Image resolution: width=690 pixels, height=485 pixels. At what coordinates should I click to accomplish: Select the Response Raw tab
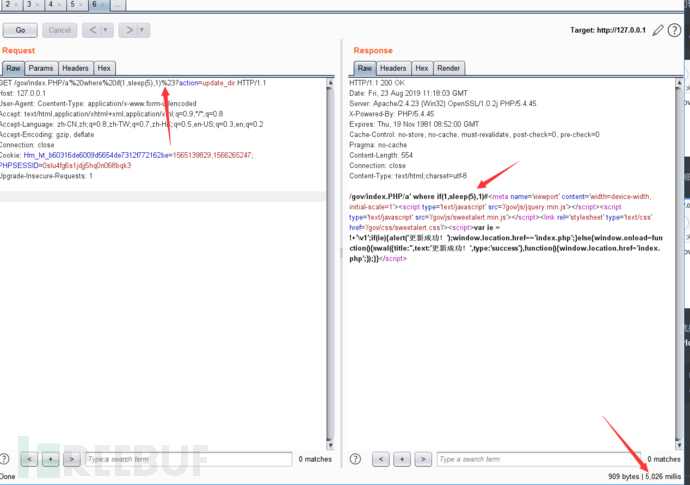coord(365,68)
